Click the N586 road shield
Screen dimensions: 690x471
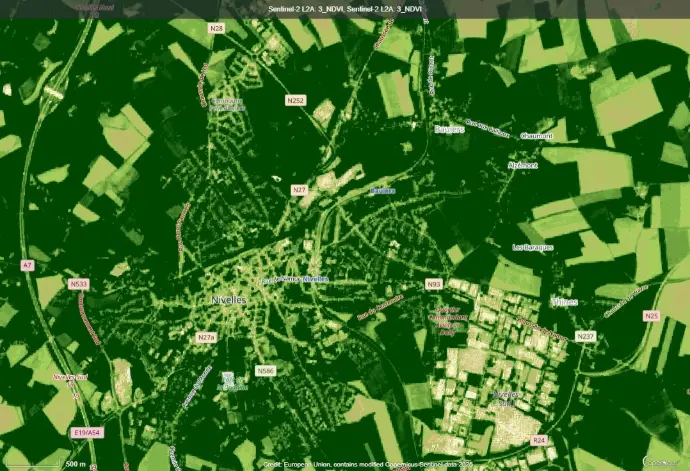tap(265, 370)
